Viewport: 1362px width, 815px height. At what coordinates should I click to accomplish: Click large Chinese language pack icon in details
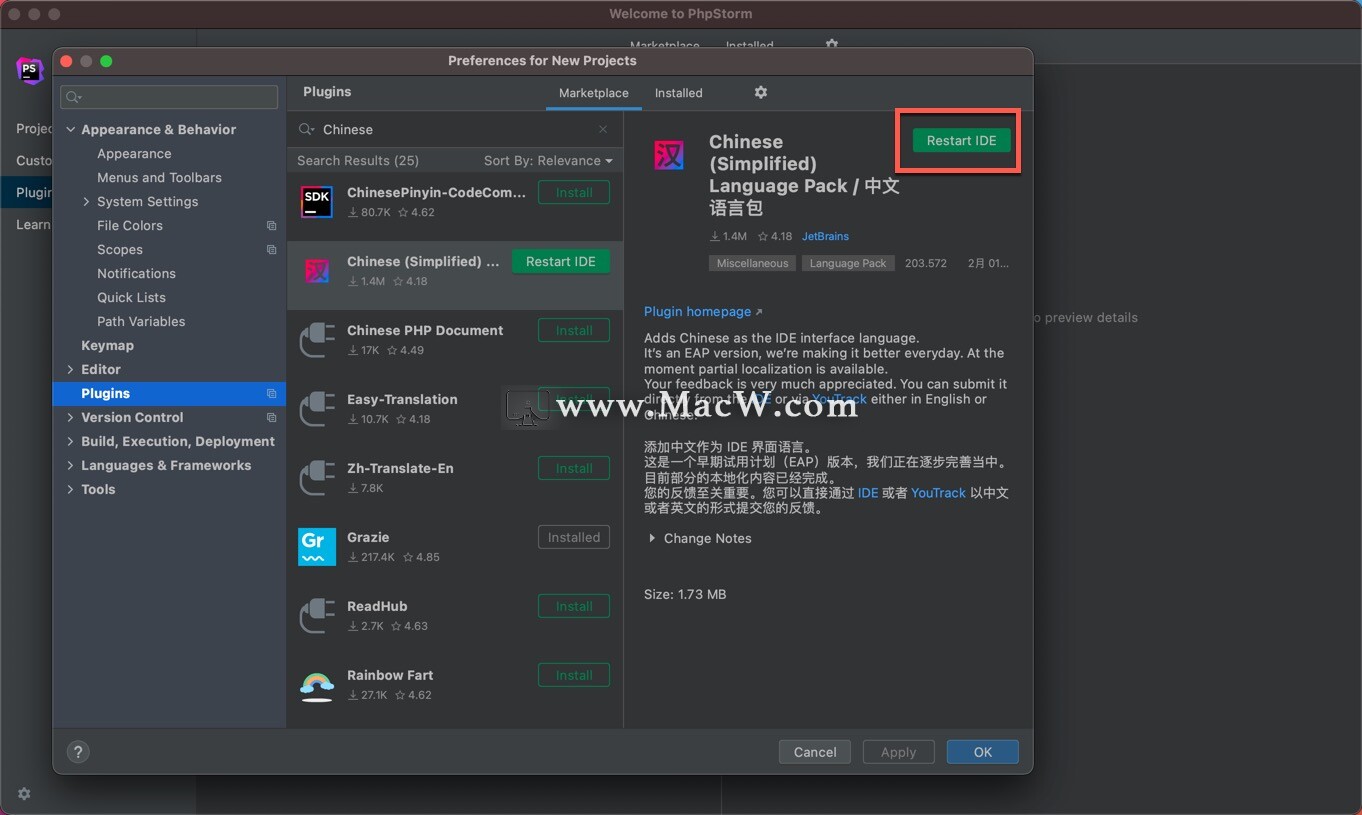click(669, 155)
